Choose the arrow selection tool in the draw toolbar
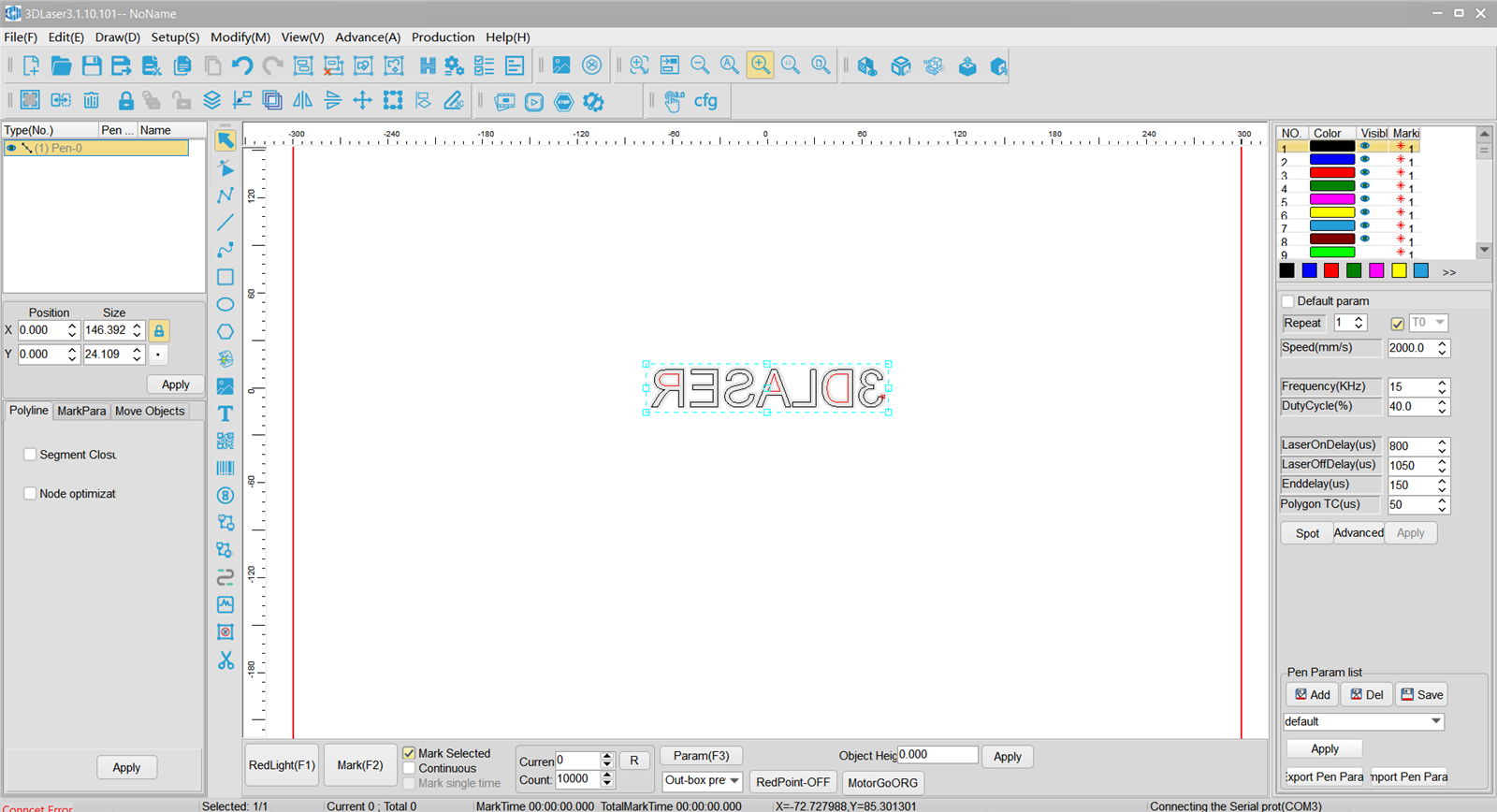 click(225, 140)
